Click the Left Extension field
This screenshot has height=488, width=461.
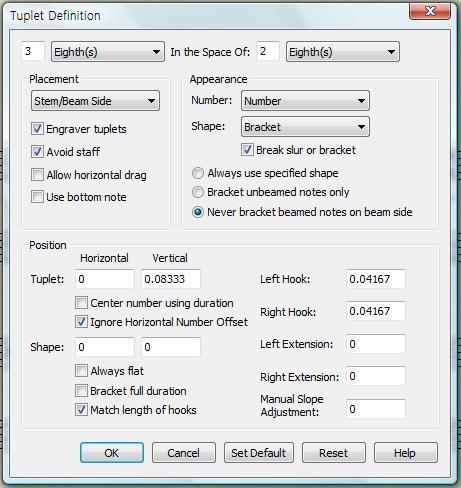coord(376,344)
